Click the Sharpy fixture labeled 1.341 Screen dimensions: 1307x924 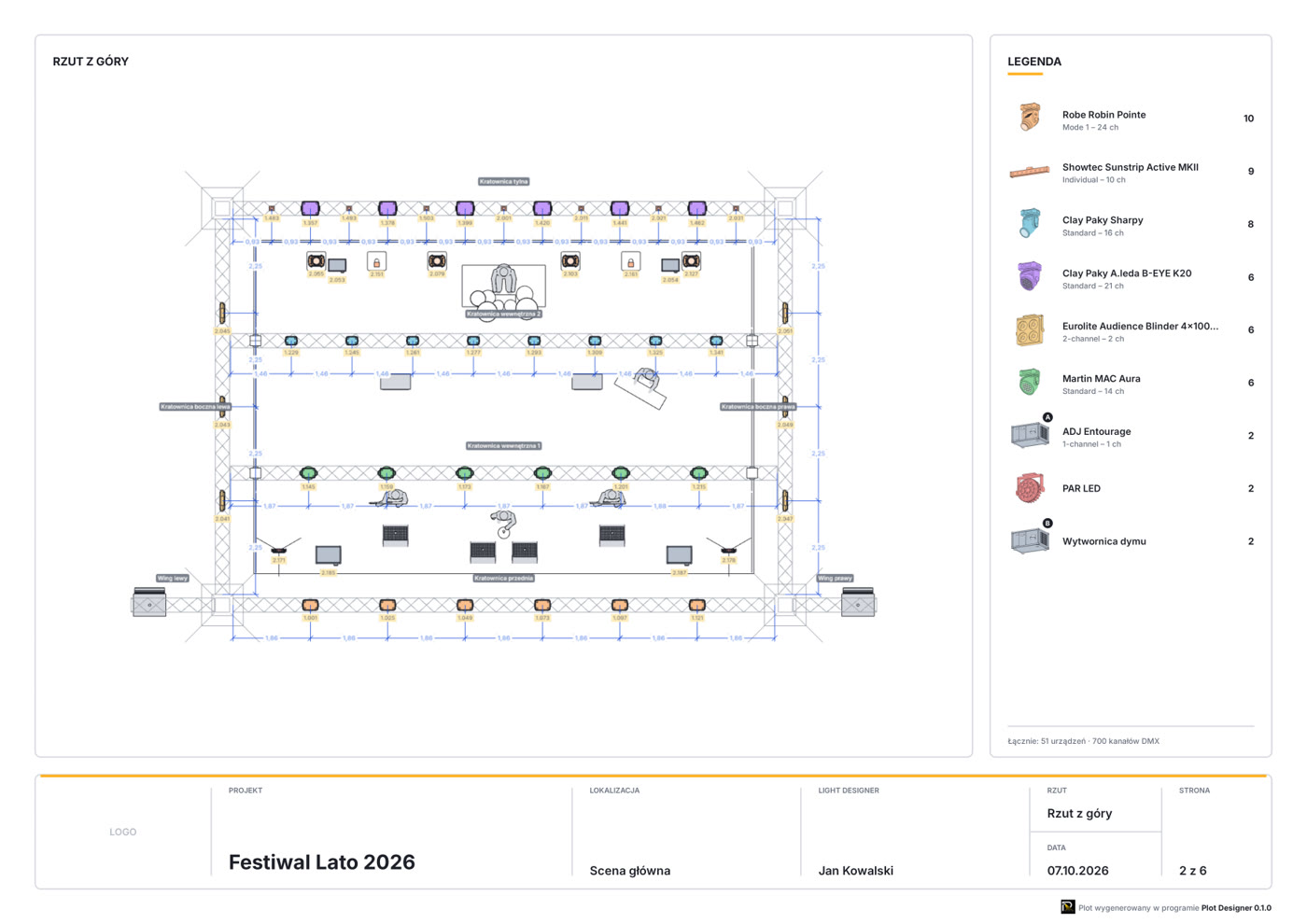click(x=716, y=342)
